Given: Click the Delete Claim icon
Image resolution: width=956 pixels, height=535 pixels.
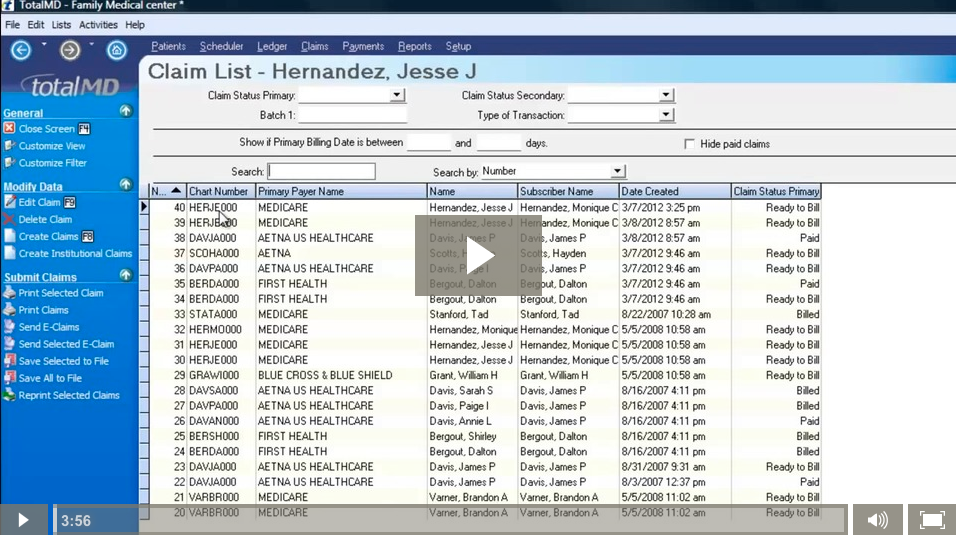Looking at the screenshot, I should [x=9, y=219].
